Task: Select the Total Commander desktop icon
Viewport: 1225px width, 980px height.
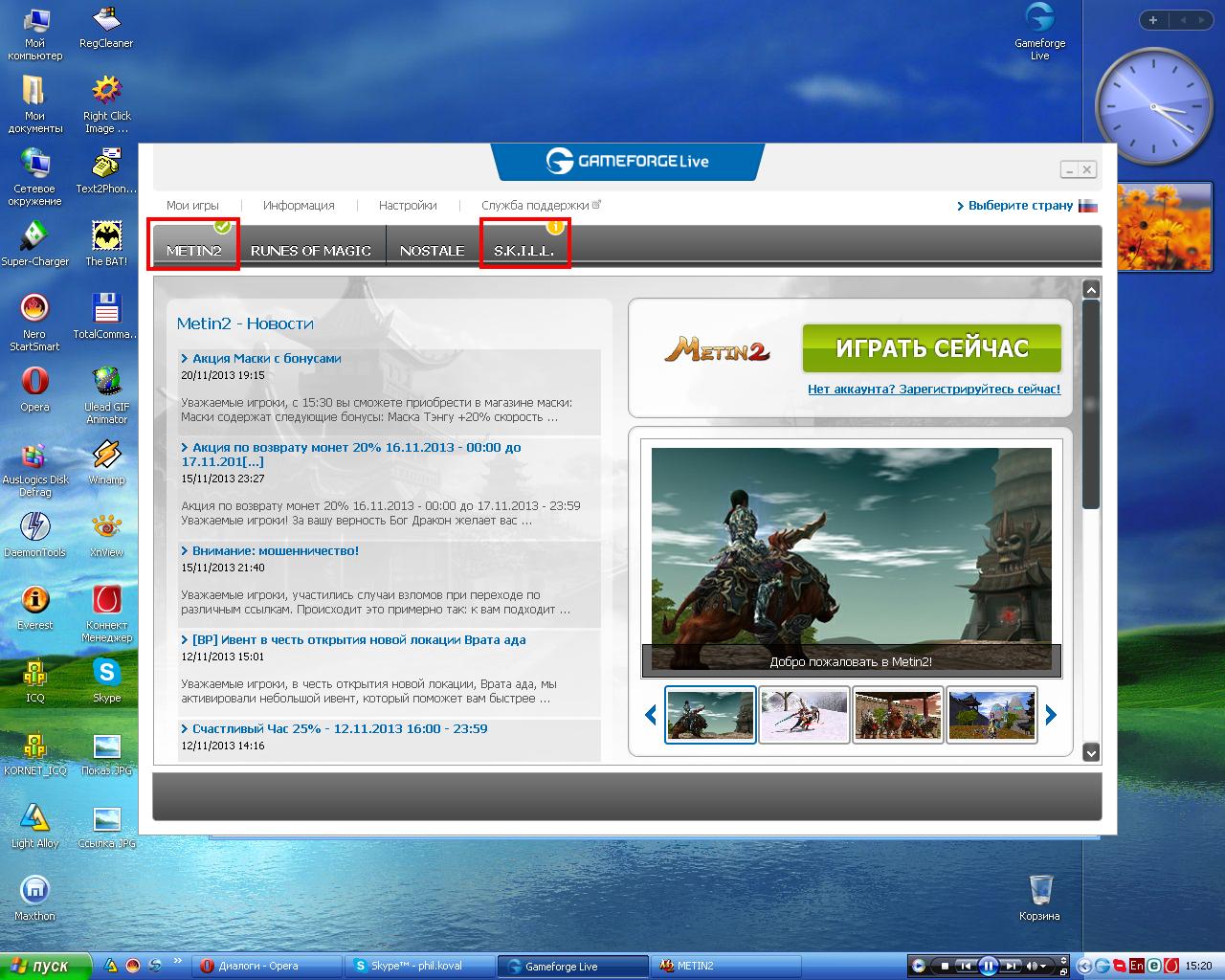Action: pos(106,318)
